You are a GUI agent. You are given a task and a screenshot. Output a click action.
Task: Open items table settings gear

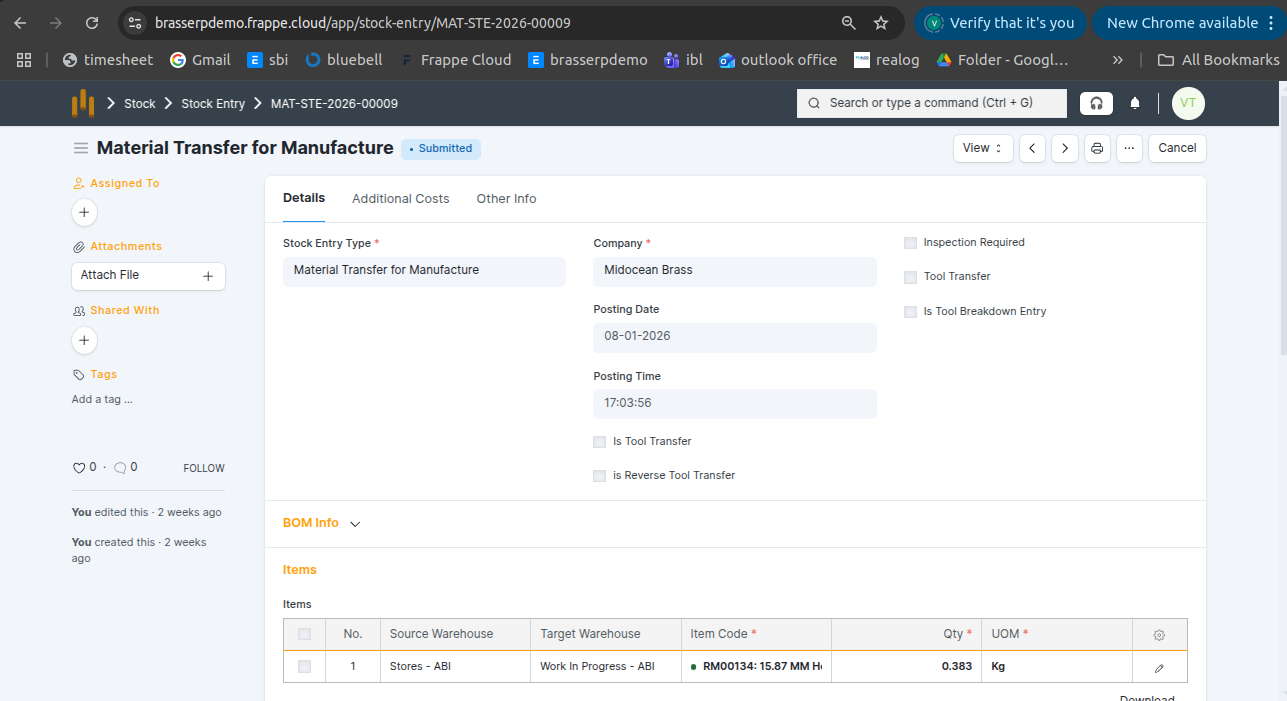(1159, 634)
